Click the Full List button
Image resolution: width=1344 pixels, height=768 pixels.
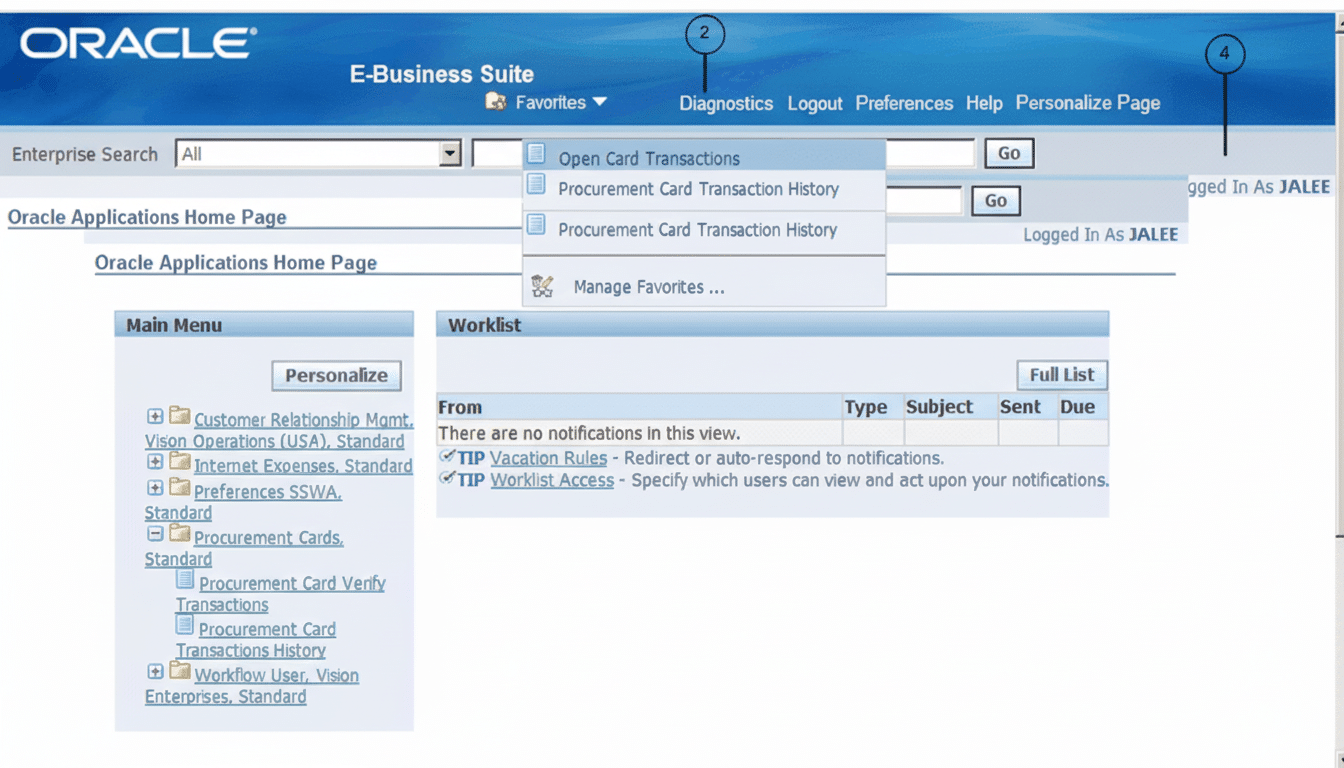(1062, 374)
